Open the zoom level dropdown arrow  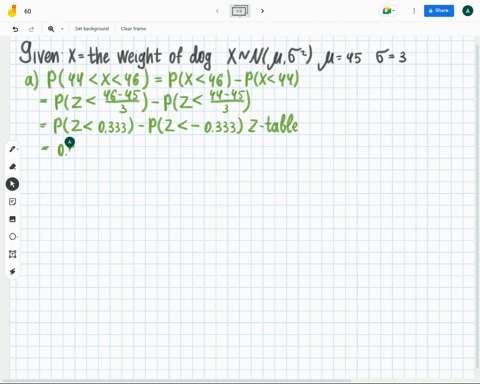[62, 29]
